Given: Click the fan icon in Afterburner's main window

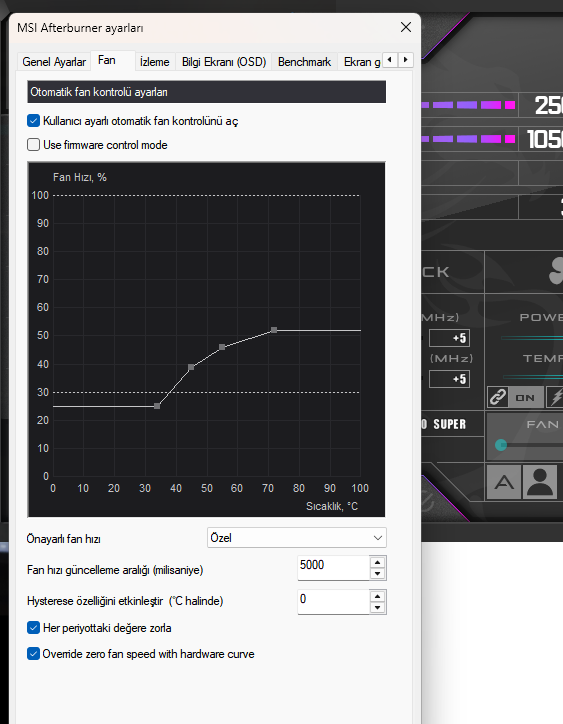Looking at the screenshot, I should tap(556, 271).
